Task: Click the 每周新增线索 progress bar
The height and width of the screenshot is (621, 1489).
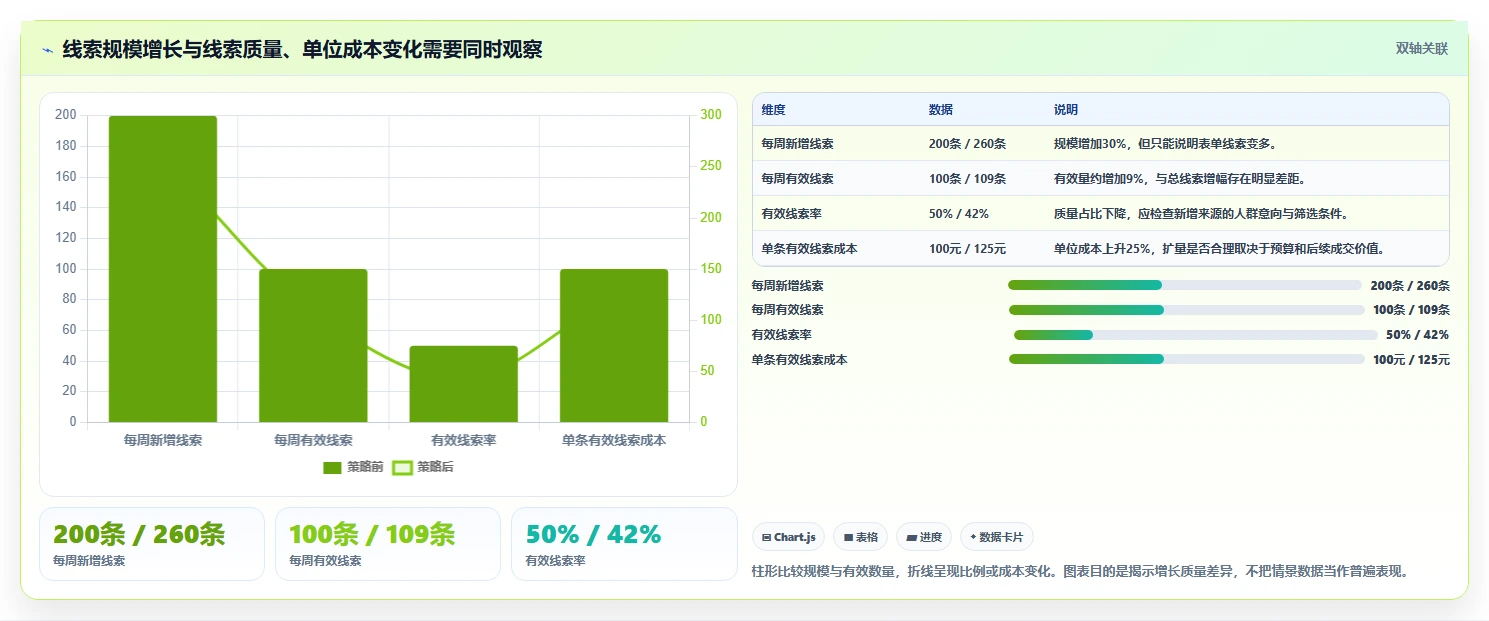Action: 1185,285
